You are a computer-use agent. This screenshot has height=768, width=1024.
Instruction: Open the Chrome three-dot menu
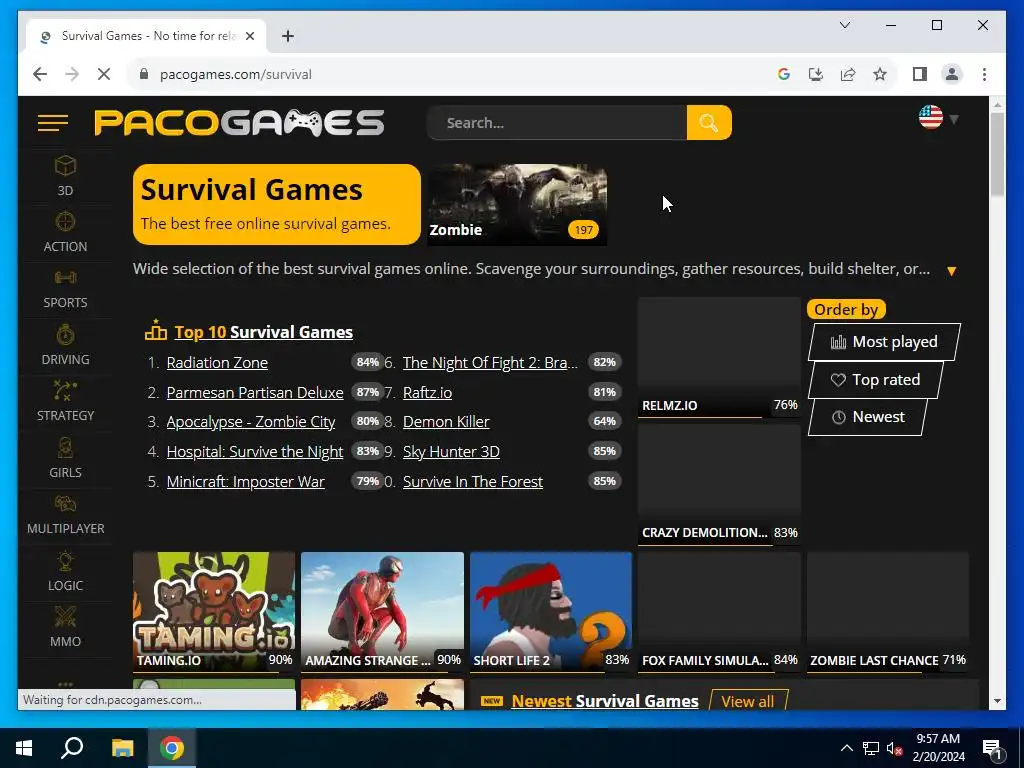coord(984,74)
